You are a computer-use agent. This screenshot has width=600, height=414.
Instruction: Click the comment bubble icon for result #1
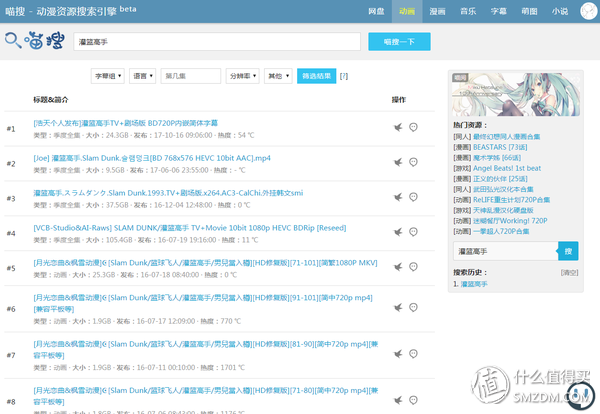(x=414, y=128)
